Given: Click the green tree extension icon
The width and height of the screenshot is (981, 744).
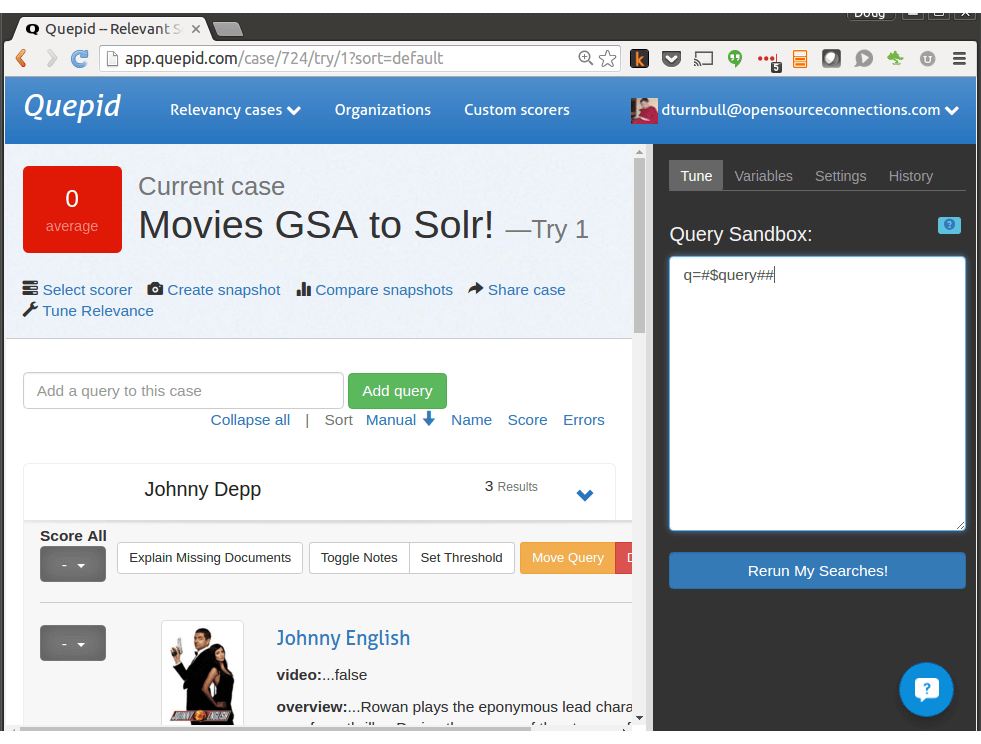Looking at the screenshot, I should point(895,58).
